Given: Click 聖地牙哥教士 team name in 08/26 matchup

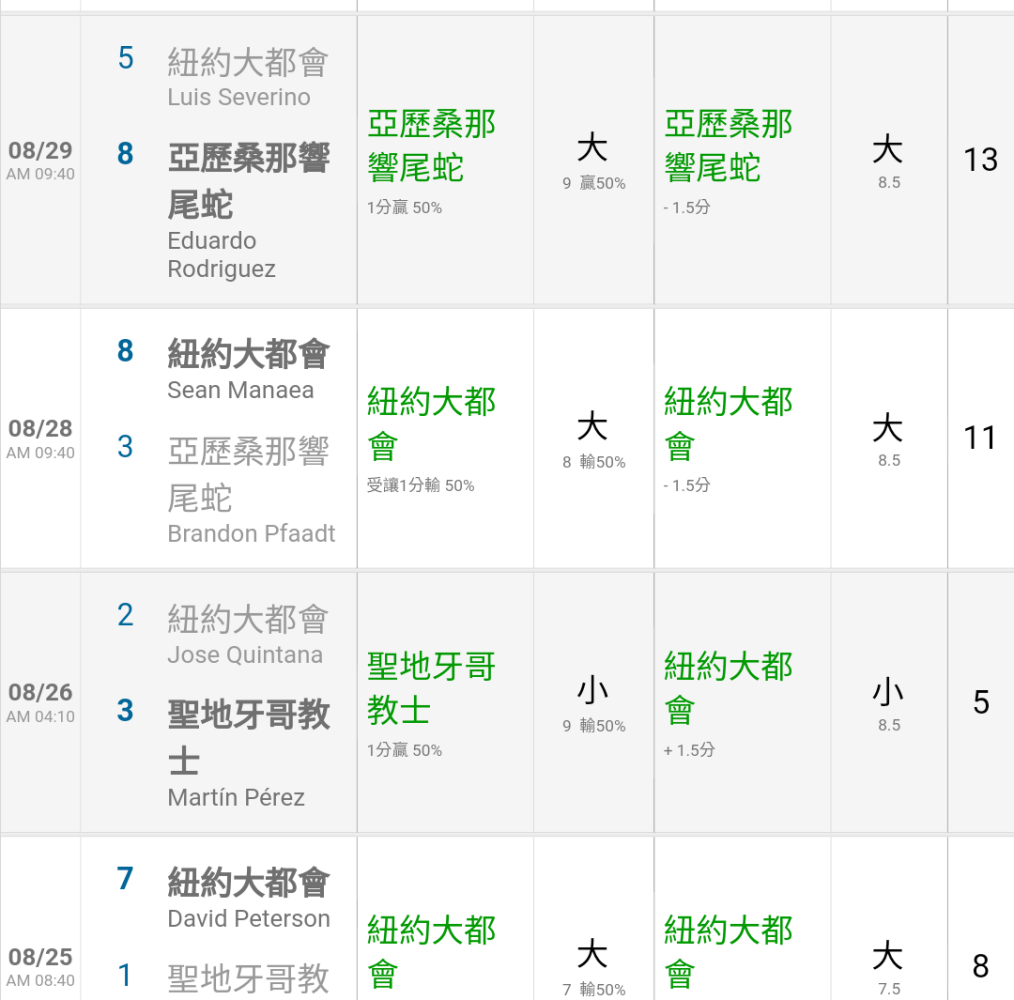Looking at the screenshot, I should click(x=249, y=736).
